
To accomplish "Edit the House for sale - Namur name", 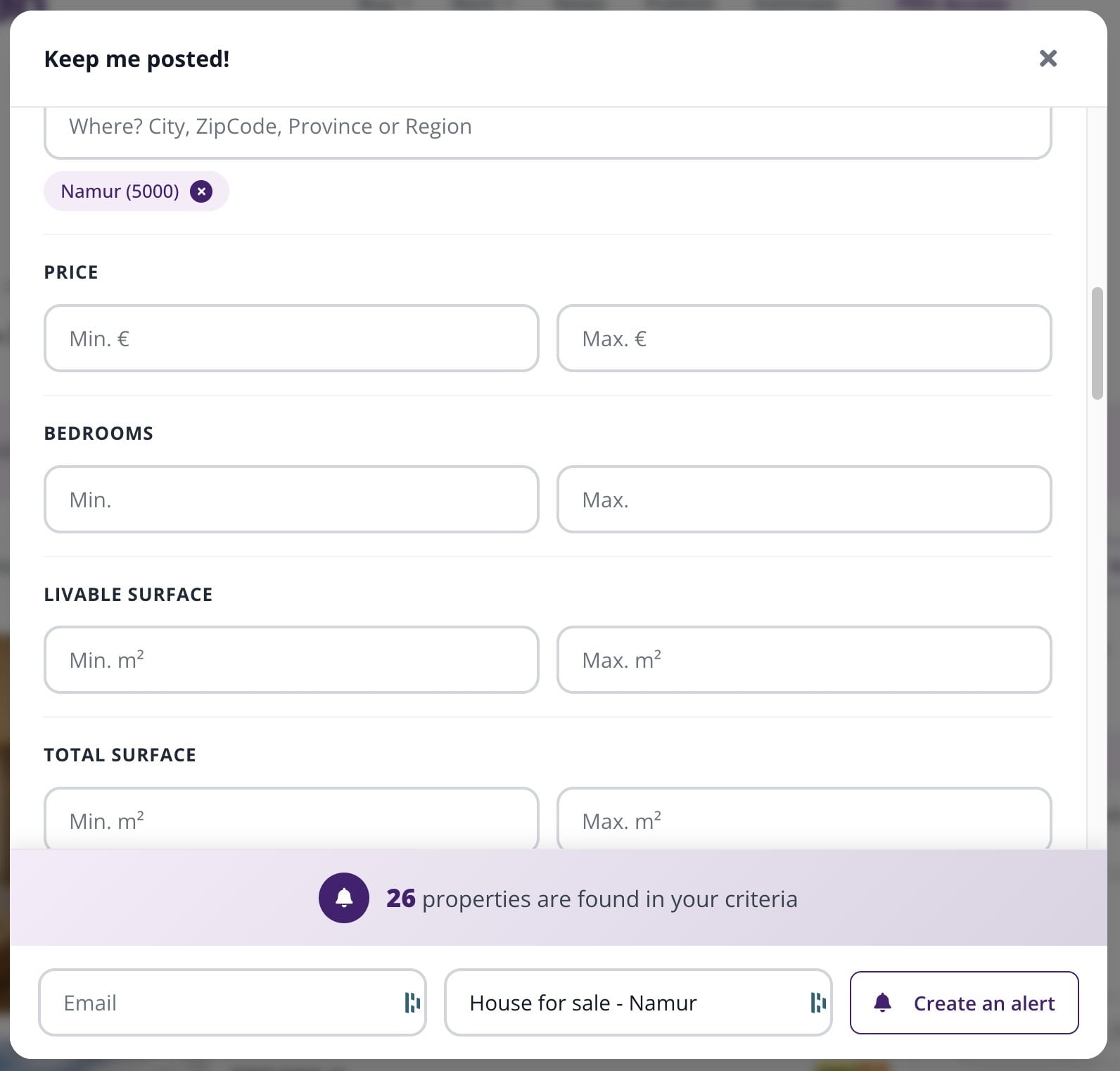I will (x=638, y=1003).
